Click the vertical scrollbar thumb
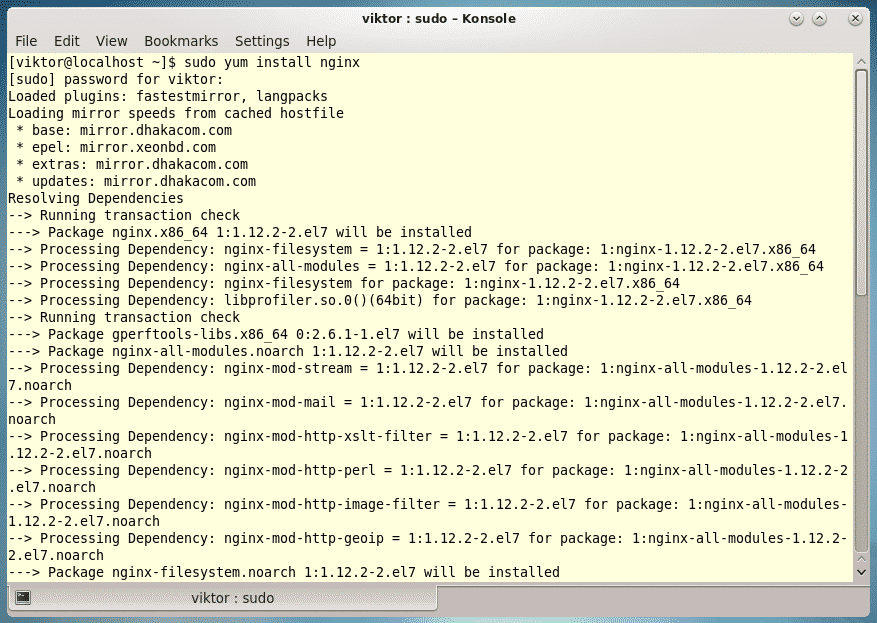Viewport: 877px width, 623px height. 861,182
